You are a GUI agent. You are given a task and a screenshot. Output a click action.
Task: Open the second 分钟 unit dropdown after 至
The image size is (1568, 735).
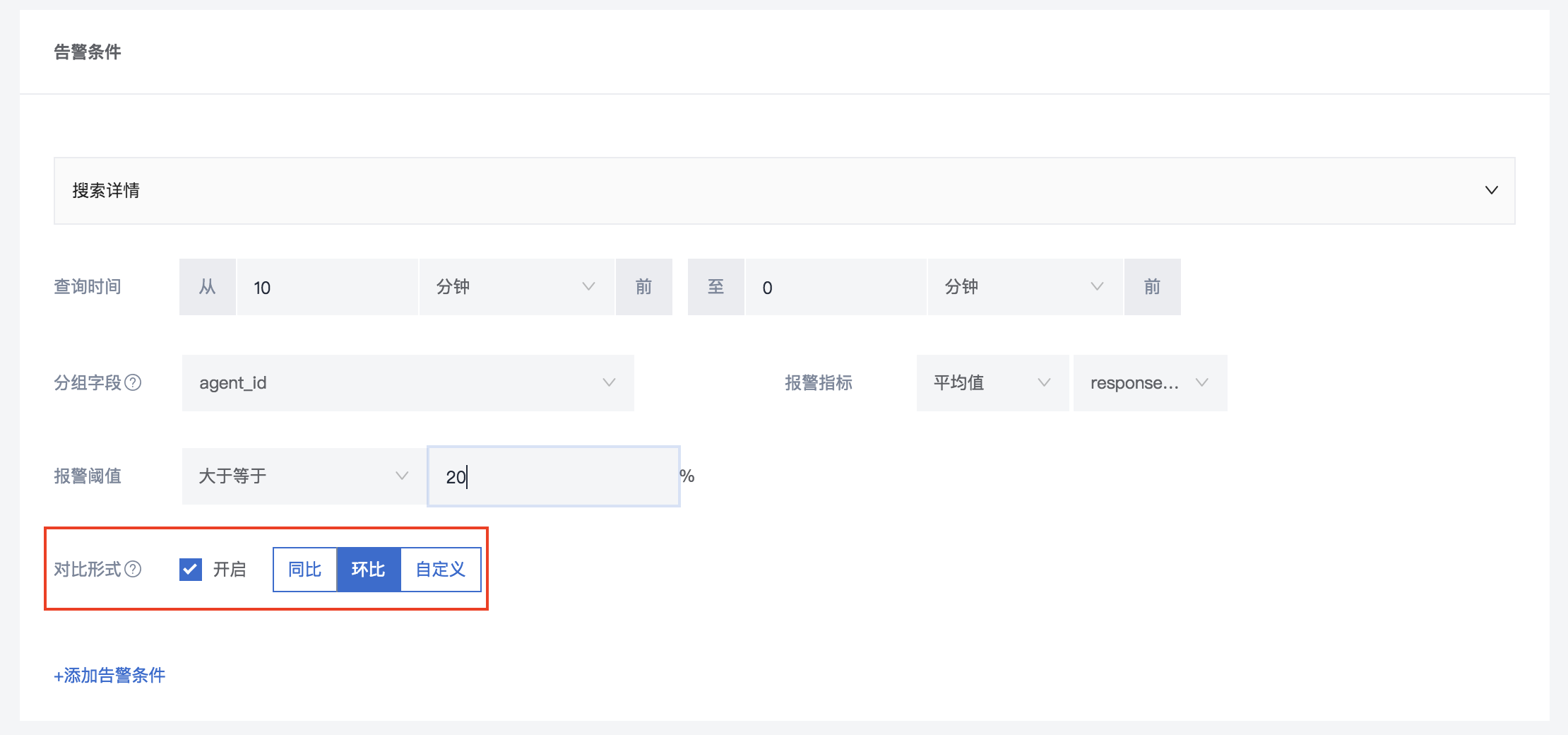point(1025,287)
